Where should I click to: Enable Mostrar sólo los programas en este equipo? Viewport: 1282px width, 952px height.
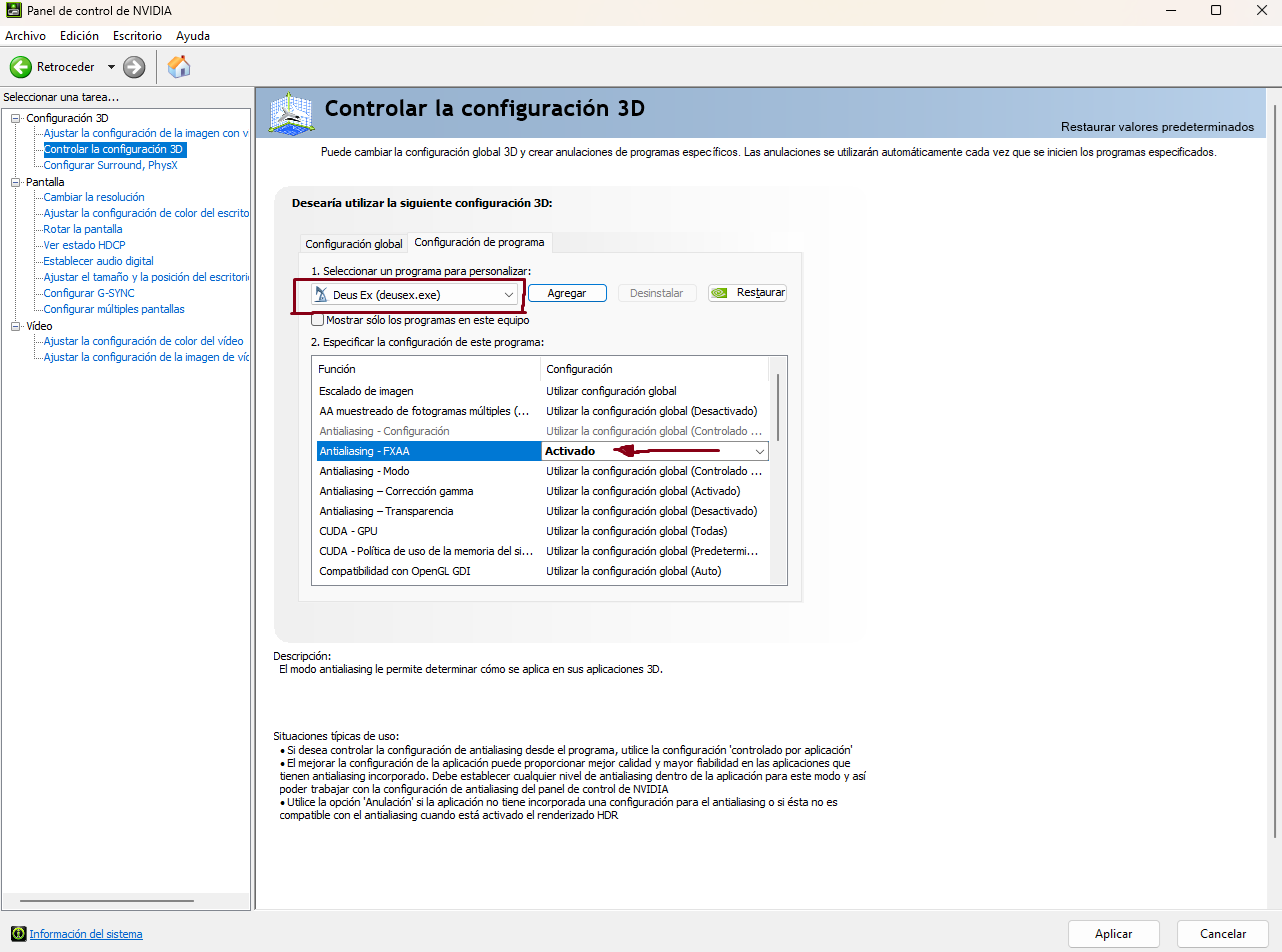click(318, 321)
